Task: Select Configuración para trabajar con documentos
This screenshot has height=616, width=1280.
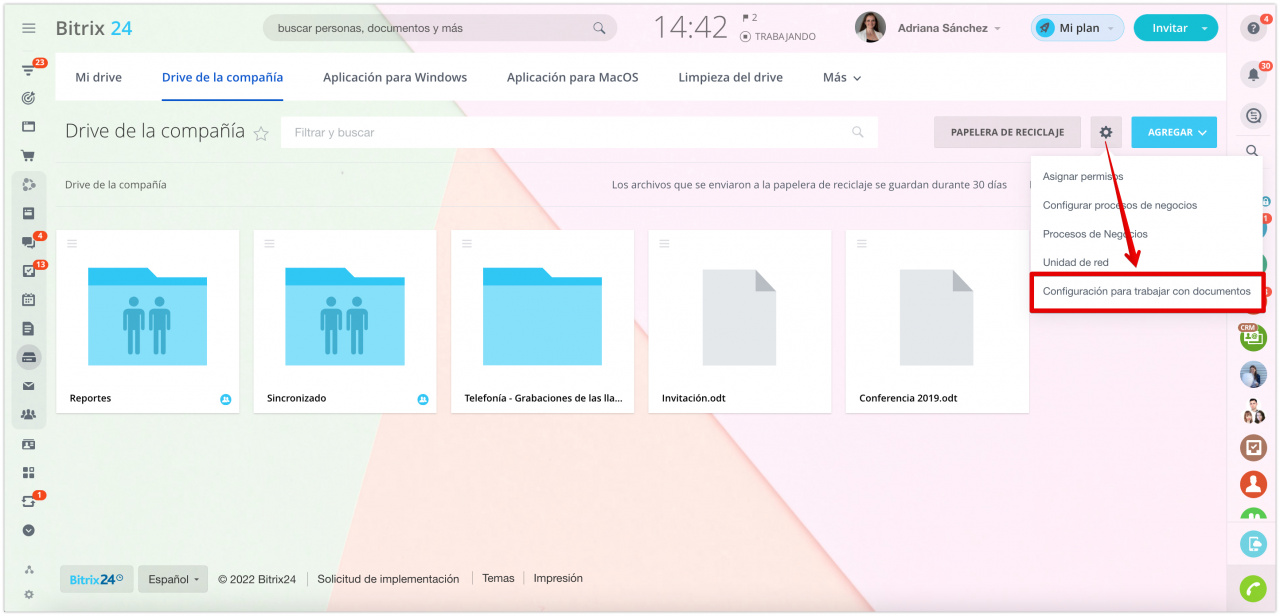Action: pyautogui.click(x=1147, y=292)
